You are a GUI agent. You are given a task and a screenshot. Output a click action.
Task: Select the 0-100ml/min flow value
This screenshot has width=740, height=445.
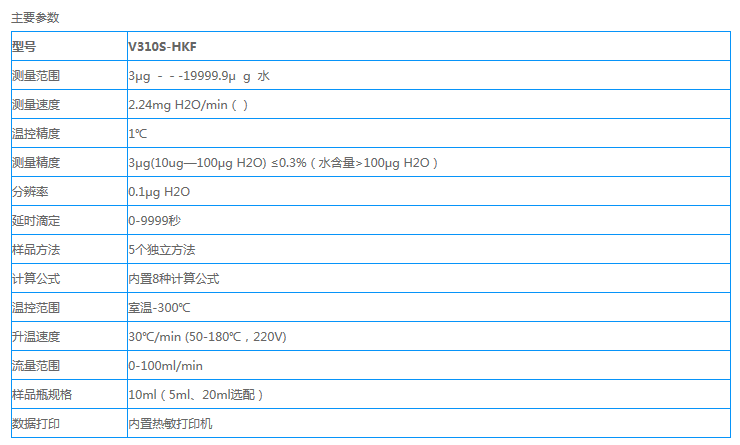pos(165,366)
